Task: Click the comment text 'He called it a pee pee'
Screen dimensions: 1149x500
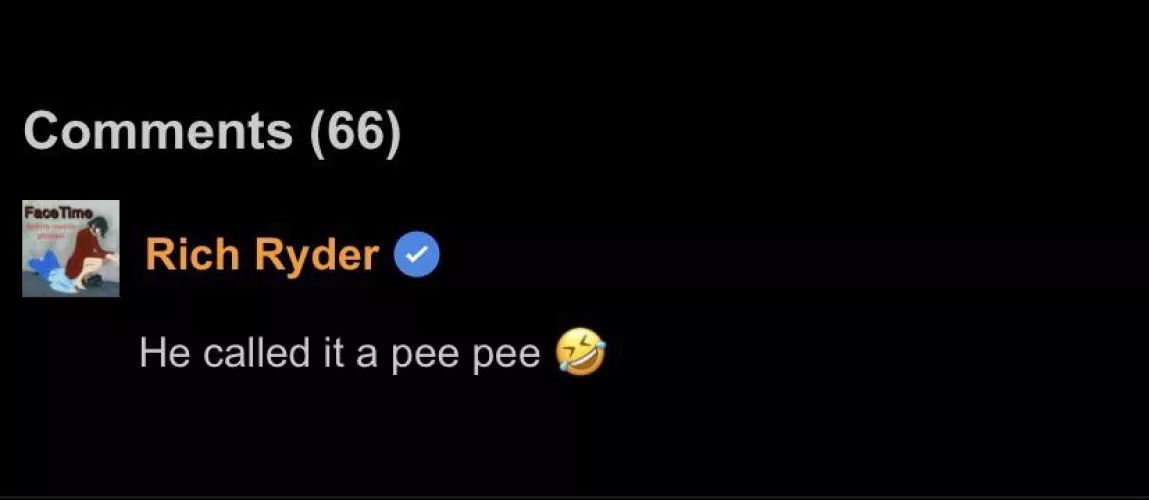Action: 340,353
